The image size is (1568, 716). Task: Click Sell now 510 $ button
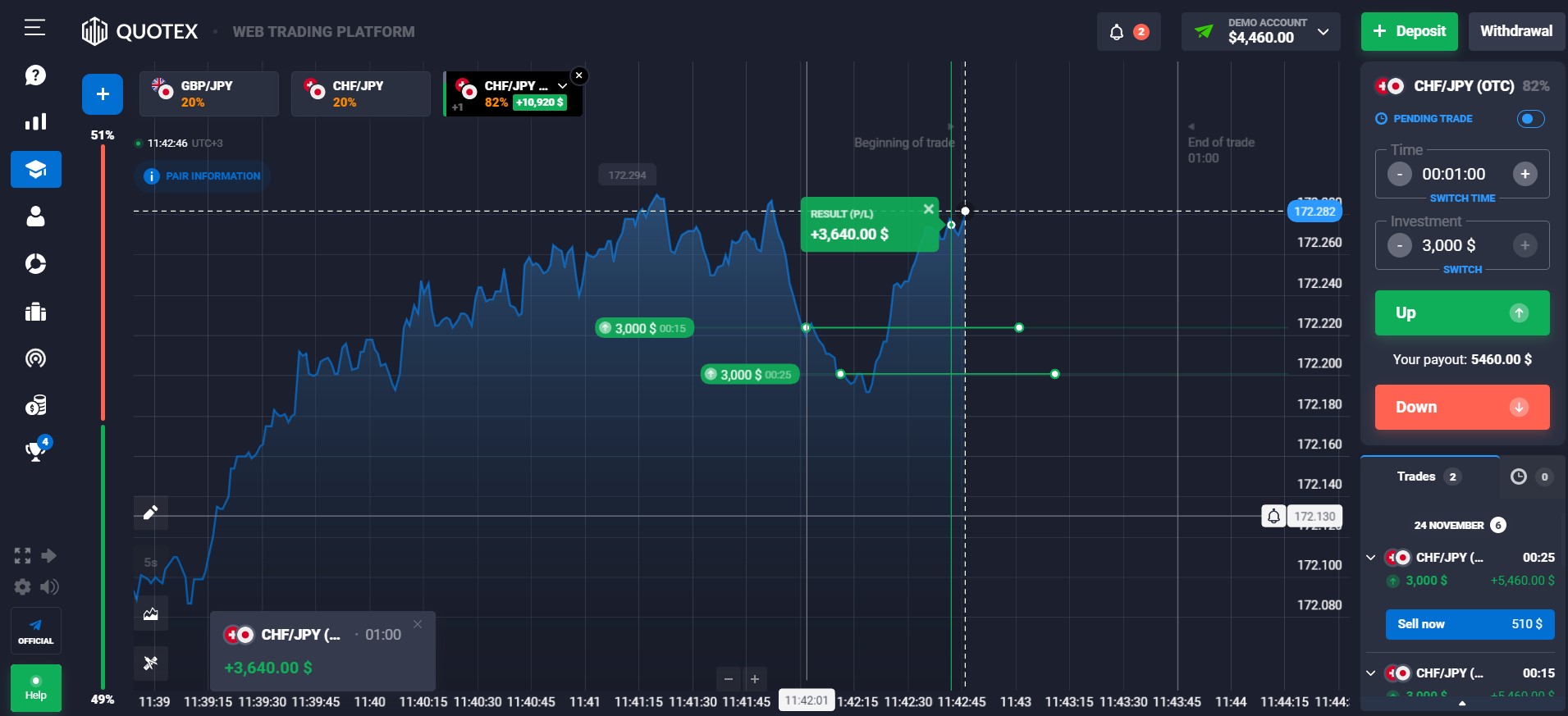pyautogui.click(x=1470, y=624)
